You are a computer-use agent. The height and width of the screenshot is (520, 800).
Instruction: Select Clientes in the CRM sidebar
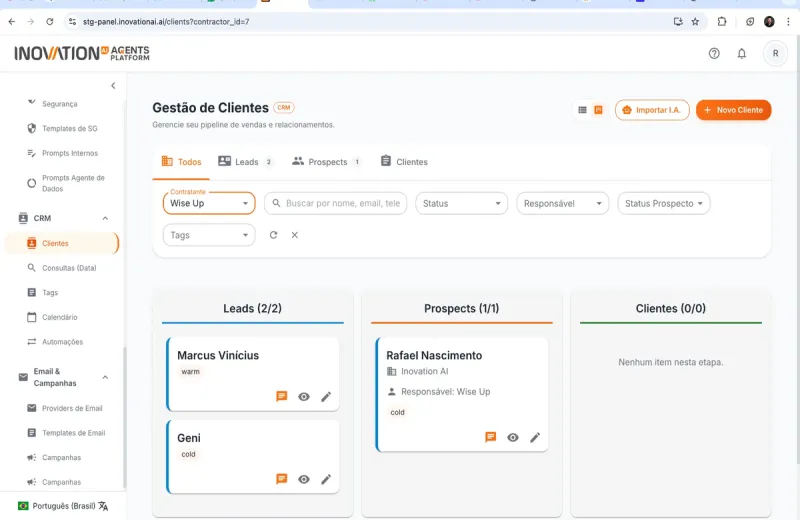[61, 243]
